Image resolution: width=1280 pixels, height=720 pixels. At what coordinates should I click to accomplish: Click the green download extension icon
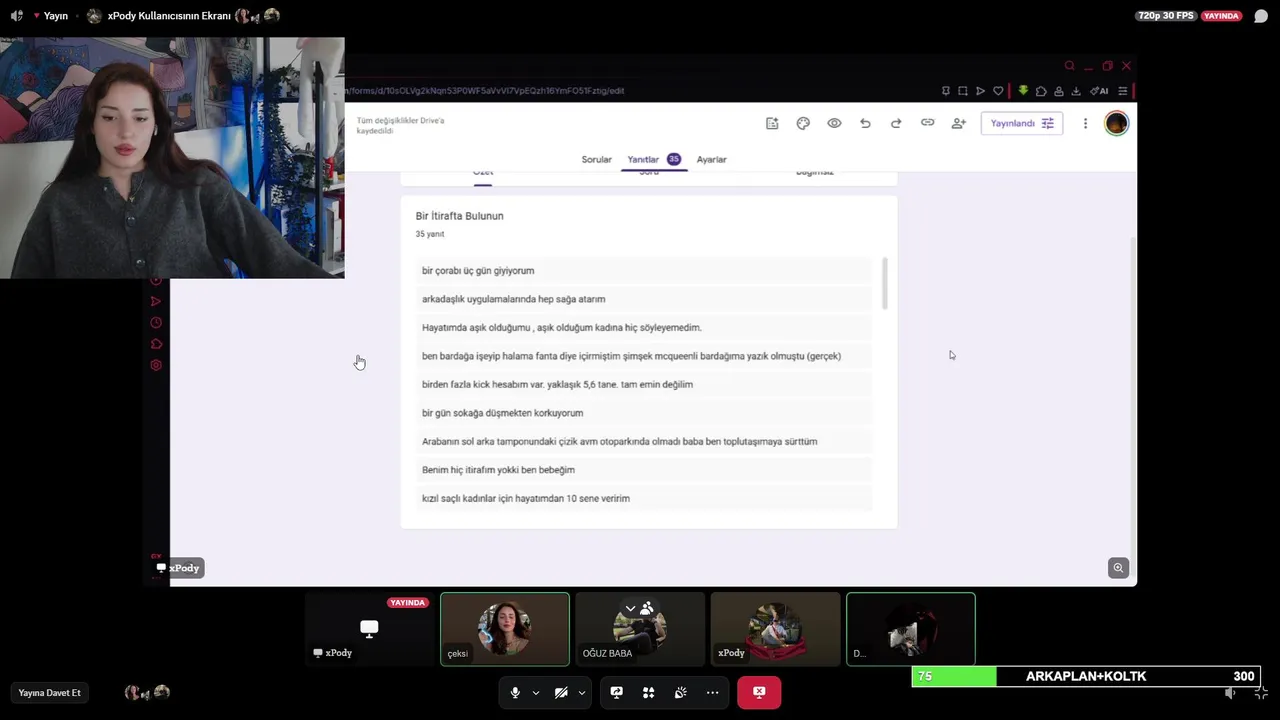click(1023, 91)
